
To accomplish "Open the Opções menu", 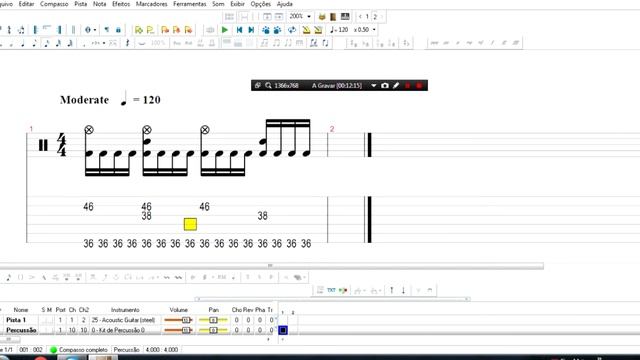I will pos(260,4).
